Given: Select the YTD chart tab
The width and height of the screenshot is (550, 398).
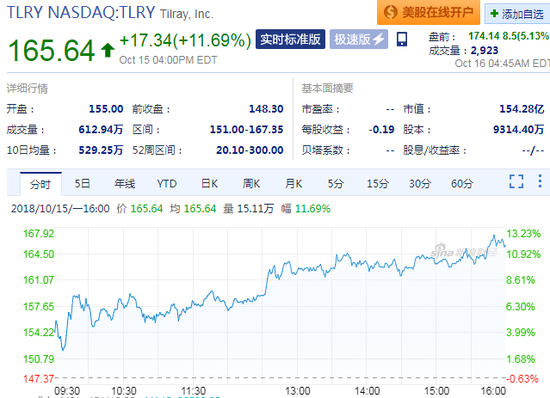Looking at the screenshot, I should (167, 183).
